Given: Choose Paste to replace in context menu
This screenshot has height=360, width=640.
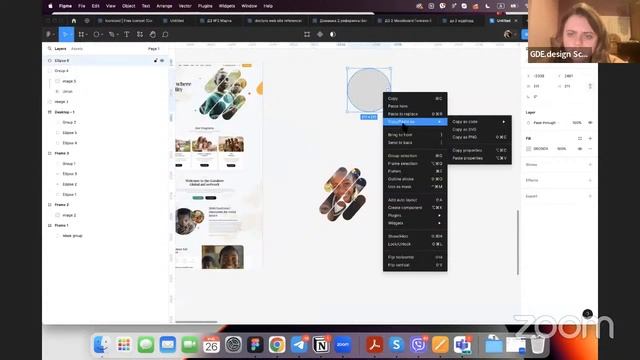Looking at the screenshot, I should (415, 114).
